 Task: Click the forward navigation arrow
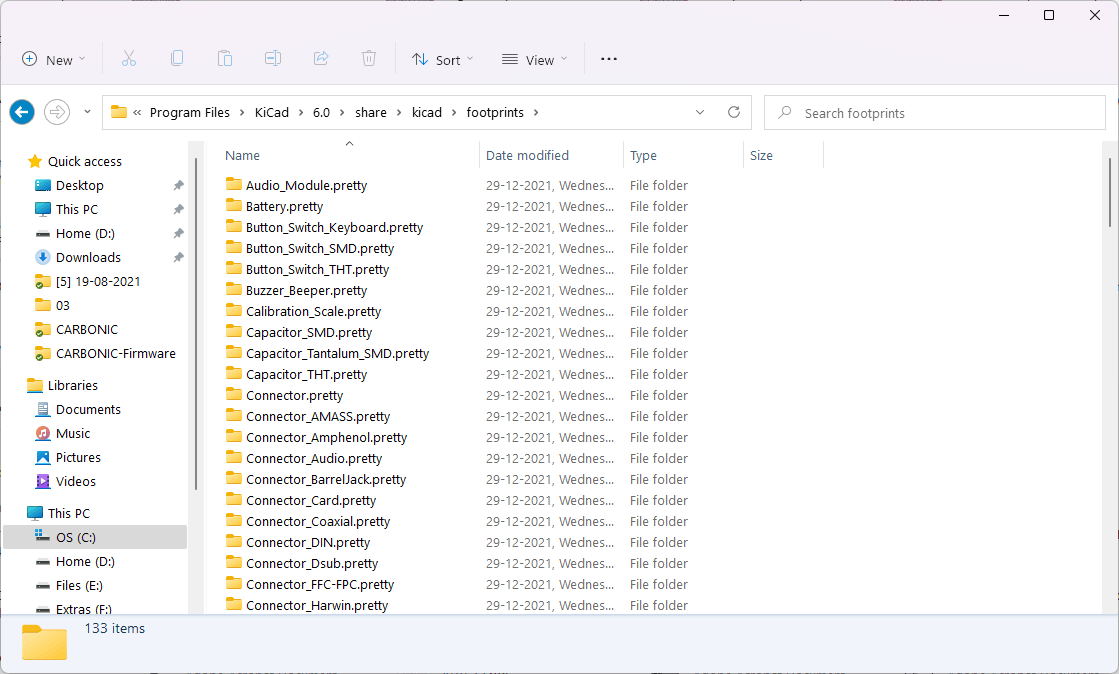pyautogui.click(x=57, y=112)
